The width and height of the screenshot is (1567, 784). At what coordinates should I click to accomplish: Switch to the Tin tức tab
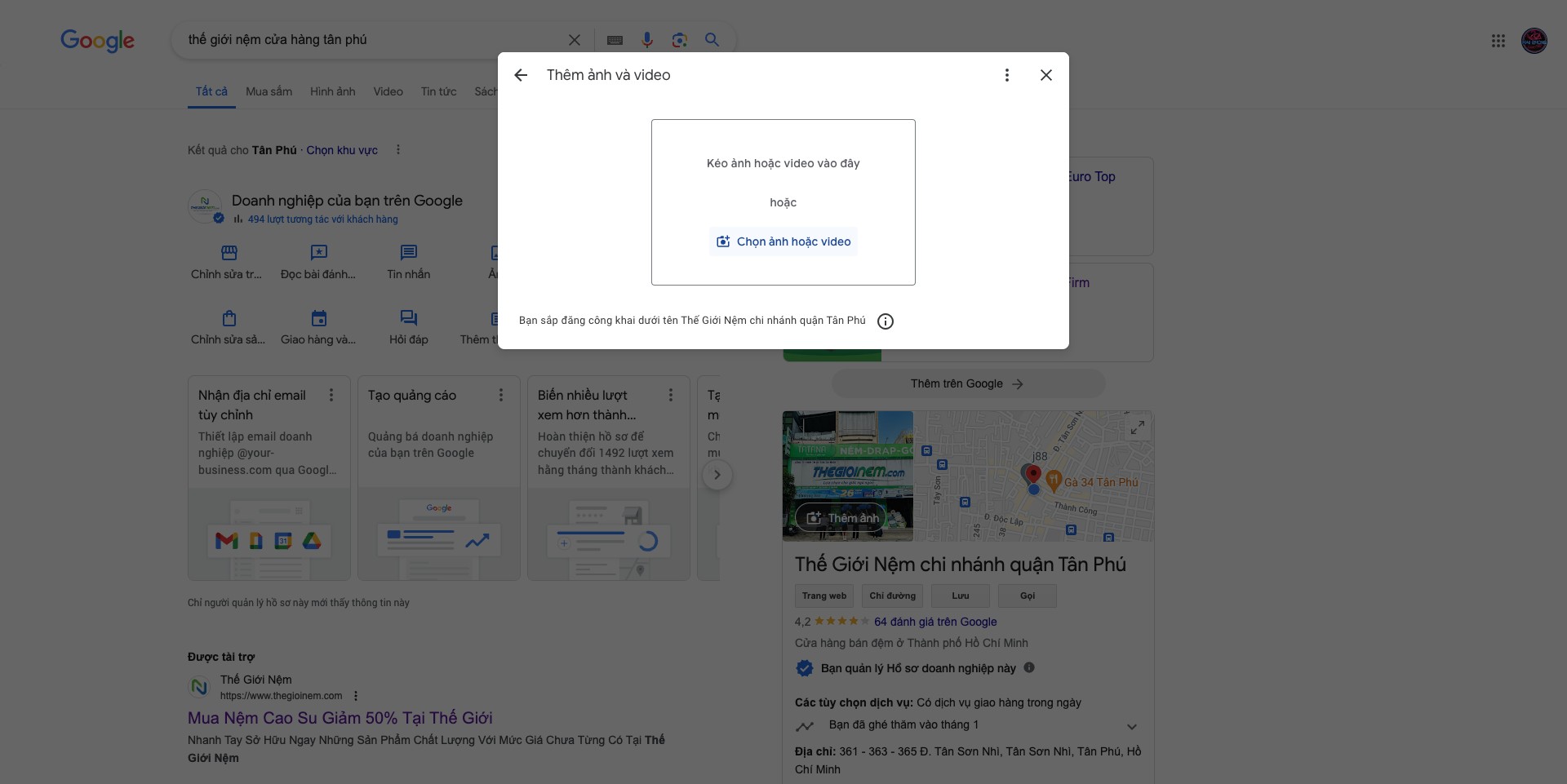pyautogui.click(x=439, y=91)
